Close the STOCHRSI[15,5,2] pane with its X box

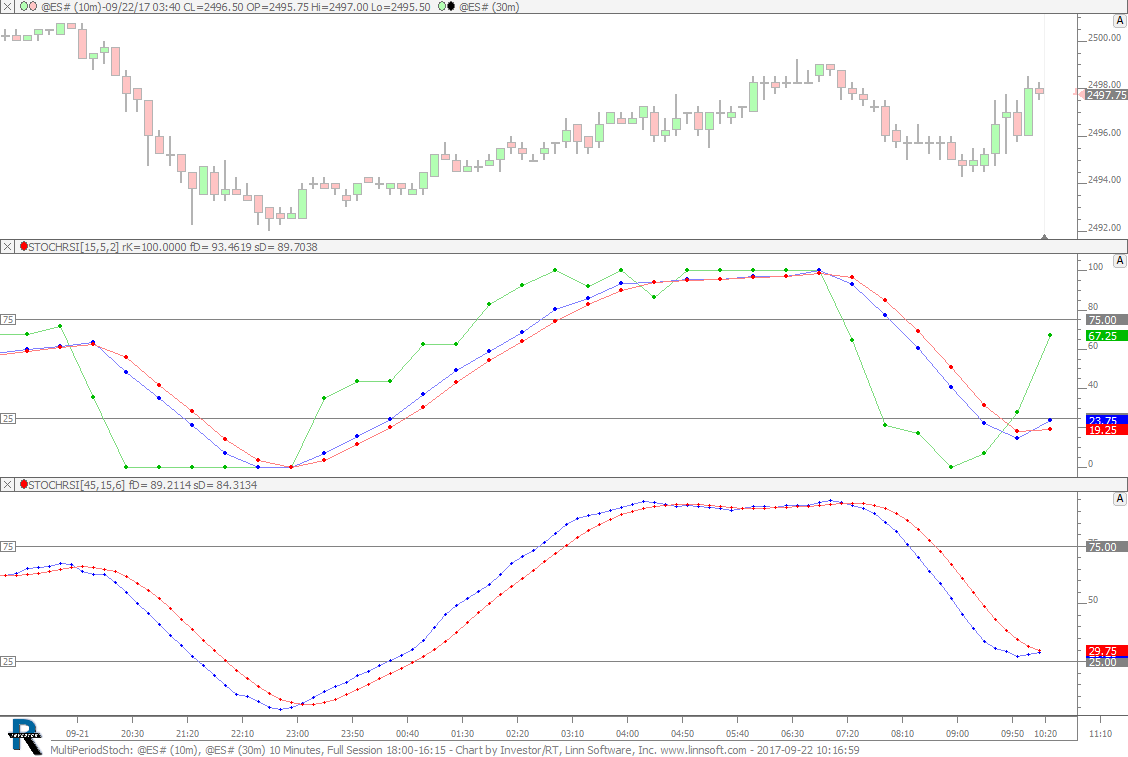7,247
